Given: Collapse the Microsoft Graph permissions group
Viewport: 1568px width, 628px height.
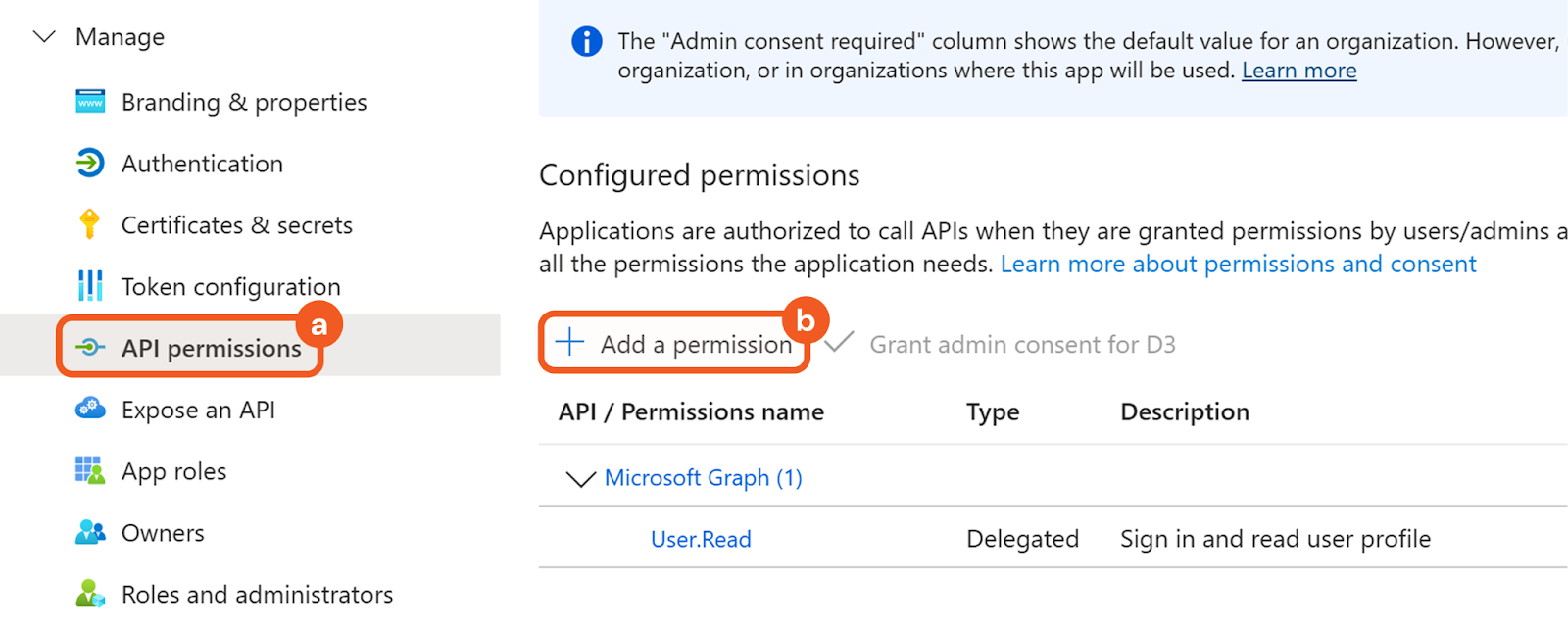Looking at the screenshot, I should click(581, 478).
